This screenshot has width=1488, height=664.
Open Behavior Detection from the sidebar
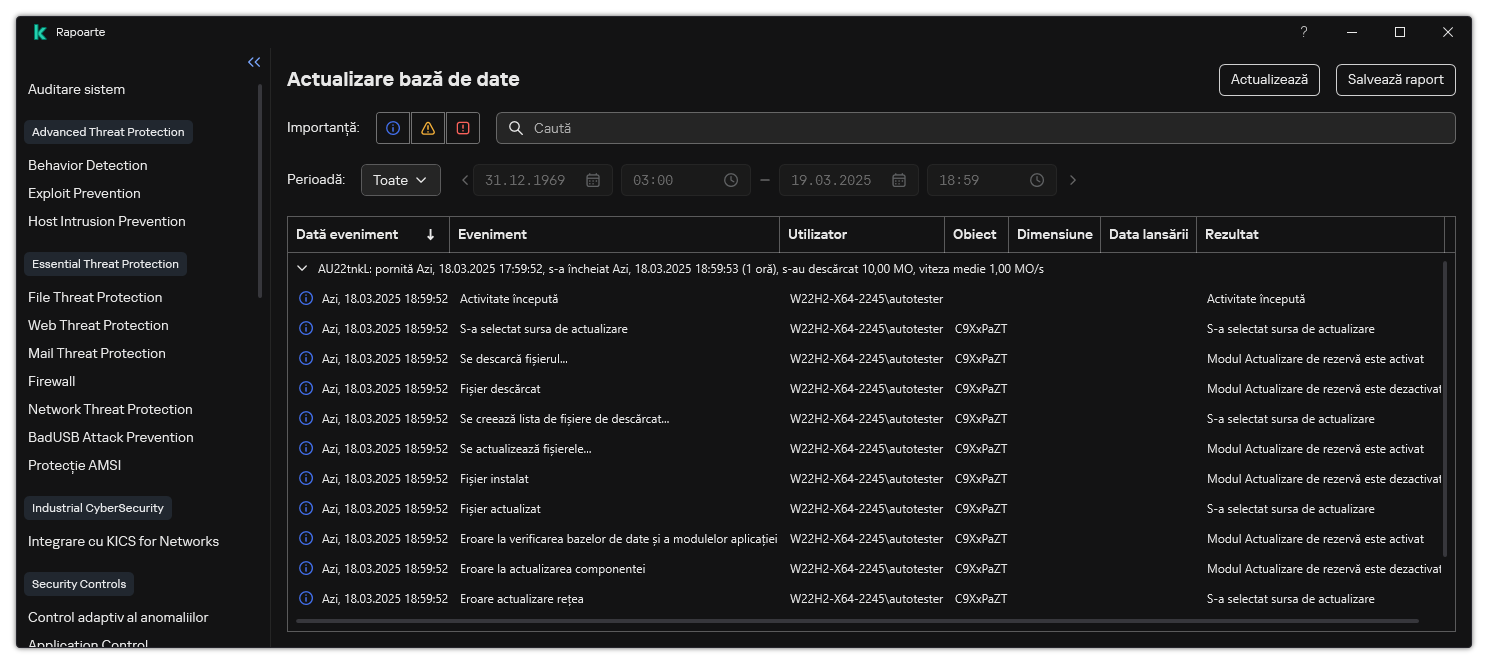[x=88, y=165]
